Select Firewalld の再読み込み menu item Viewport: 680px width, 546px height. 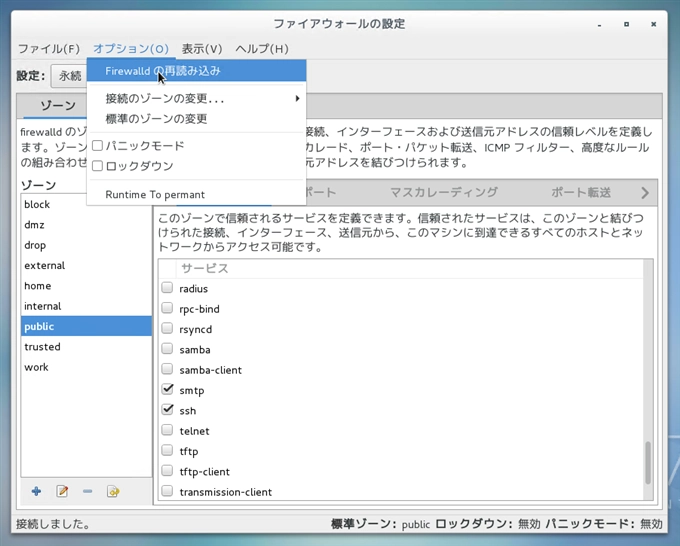point(196,71)
